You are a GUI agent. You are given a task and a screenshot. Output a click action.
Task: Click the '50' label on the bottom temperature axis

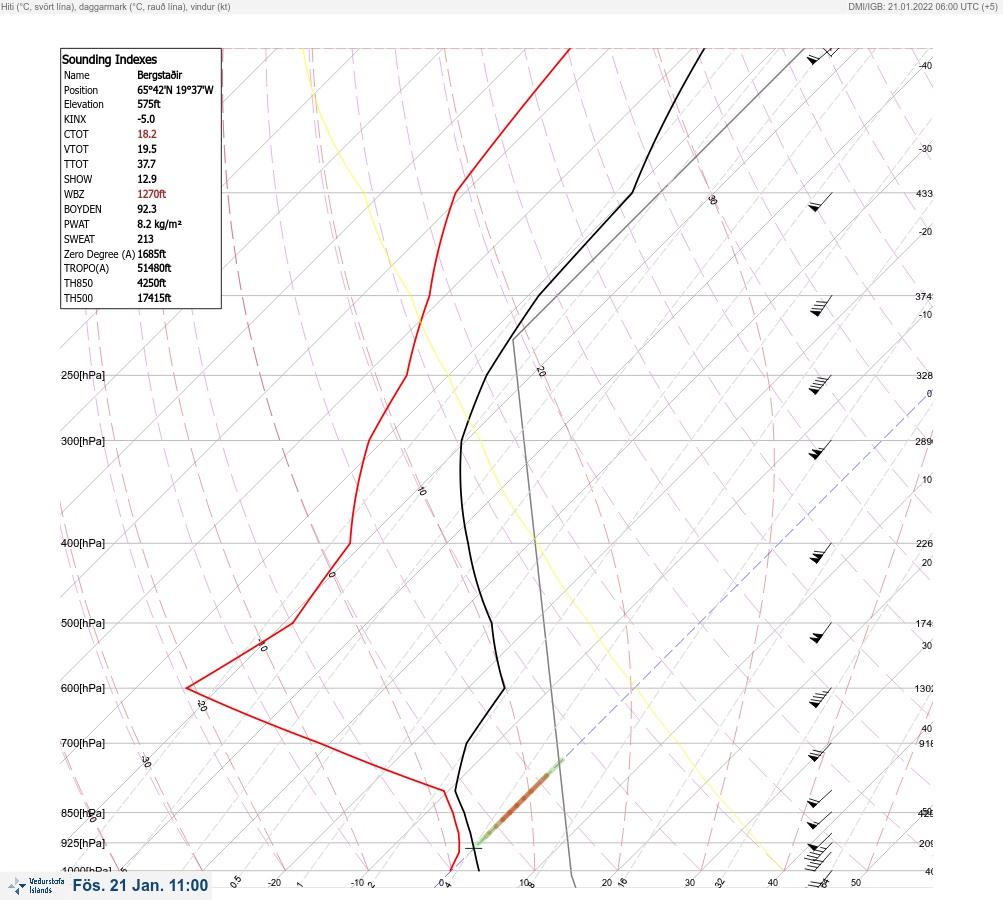click(856, 883)
